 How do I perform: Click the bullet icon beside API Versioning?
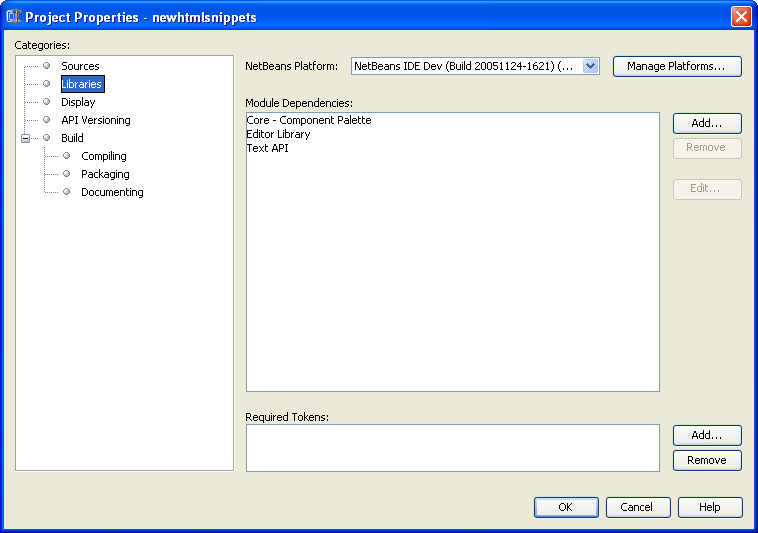[x=47, y=119]
